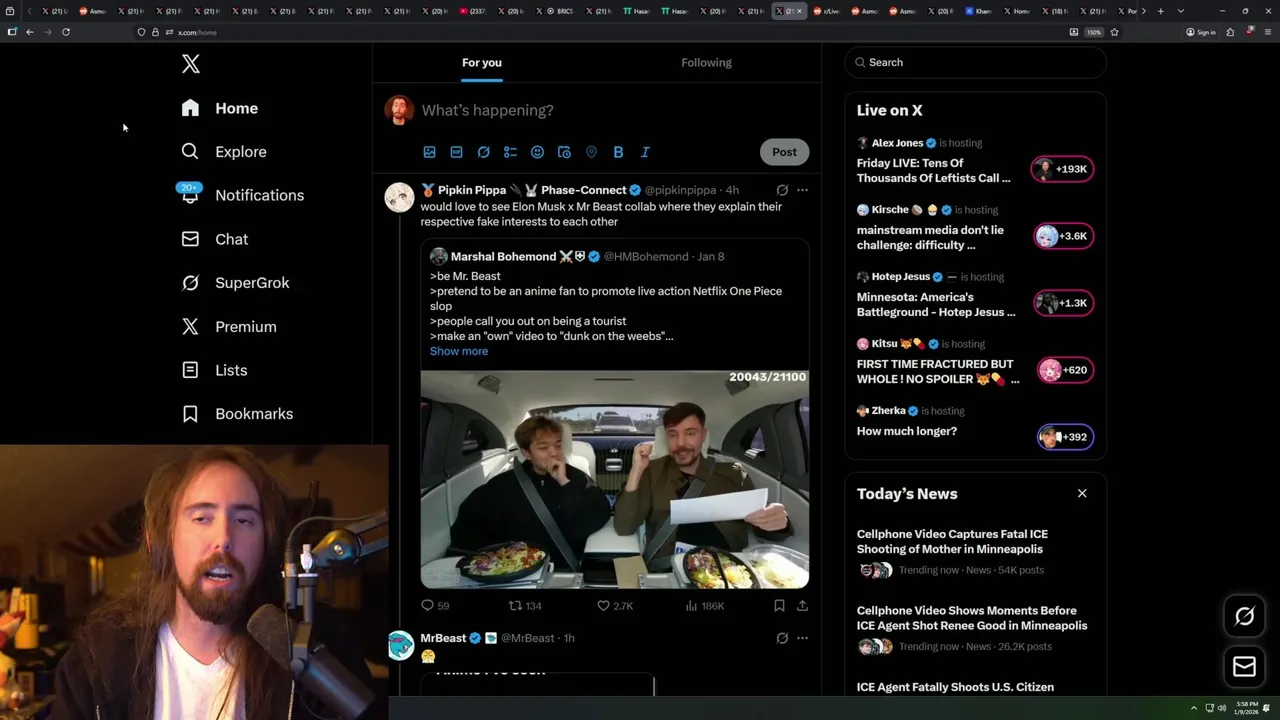The image size is (1280, 720).
Task: Click the Search field
Action: tap(975, 62)
